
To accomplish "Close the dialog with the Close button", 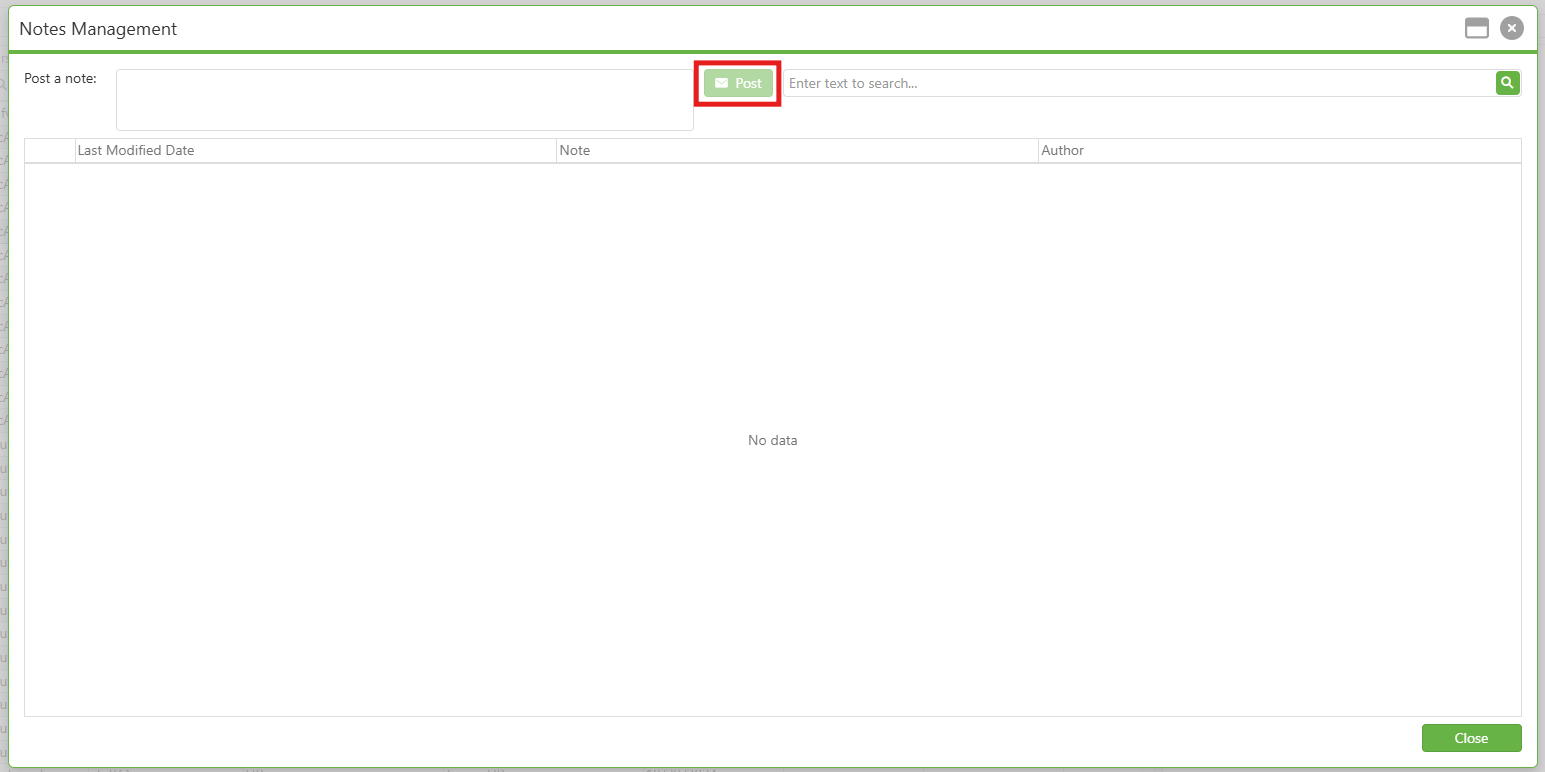I will coord(1471,738).
